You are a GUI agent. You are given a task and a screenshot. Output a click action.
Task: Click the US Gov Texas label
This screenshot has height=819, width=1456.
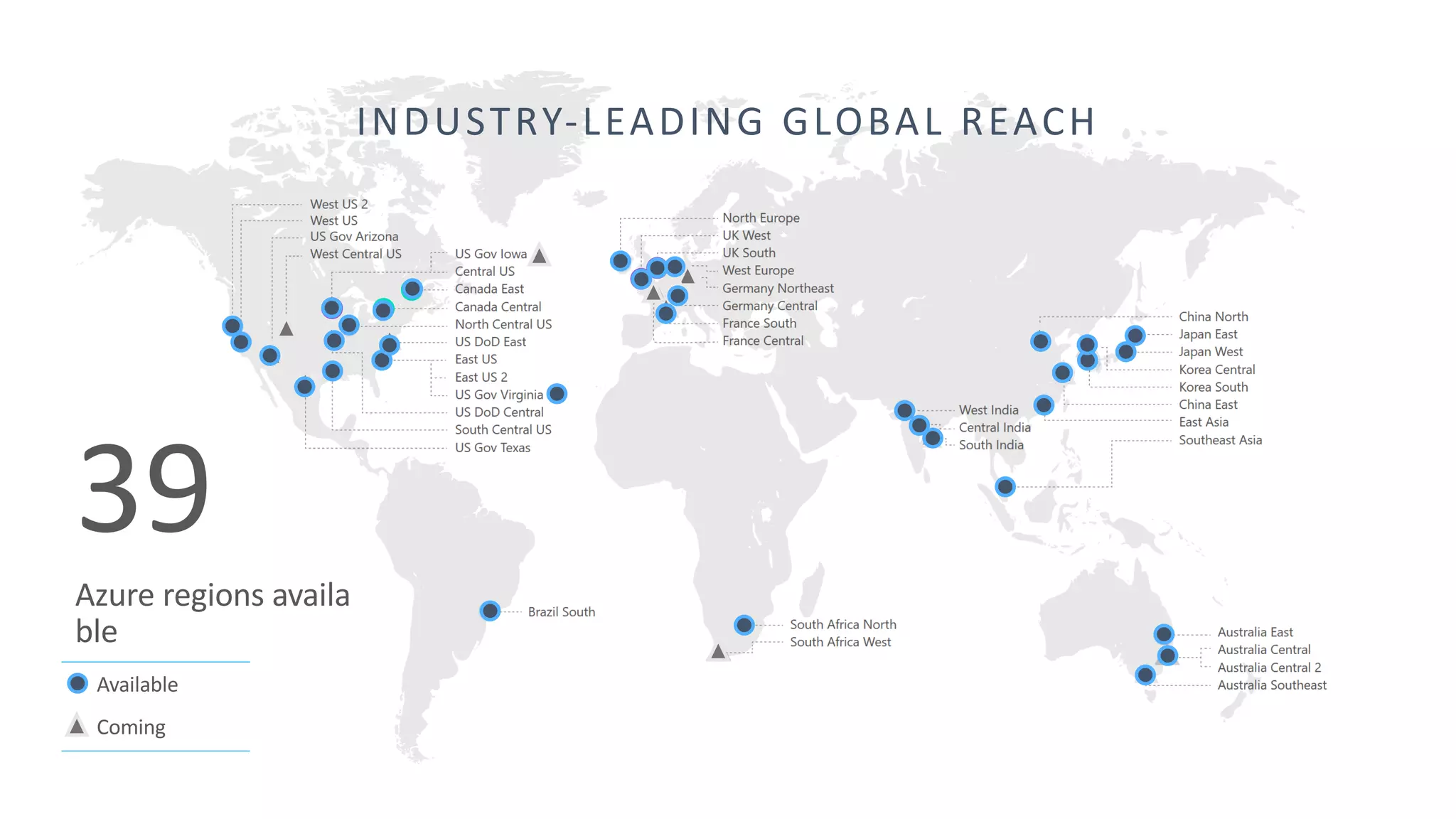pyautogui.click(x=493, y=448)
